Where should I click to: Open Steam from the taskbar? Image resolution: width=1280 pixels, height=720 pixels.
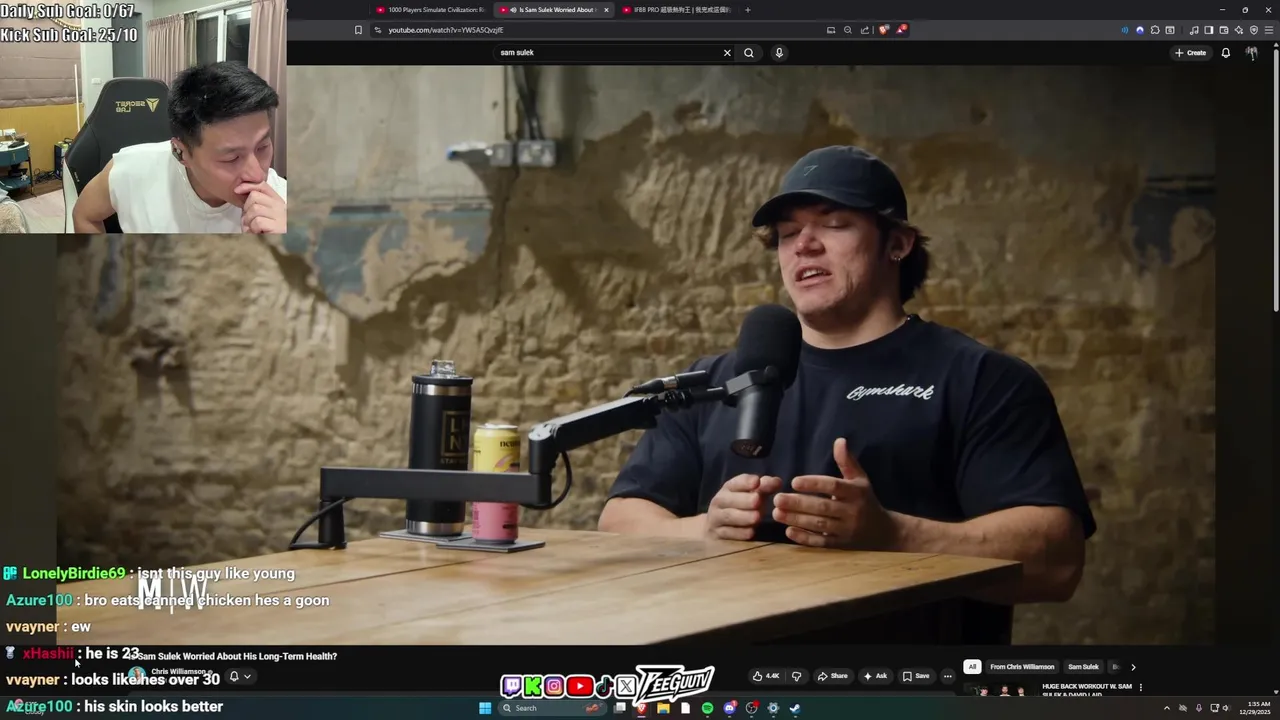pos(795,708)
